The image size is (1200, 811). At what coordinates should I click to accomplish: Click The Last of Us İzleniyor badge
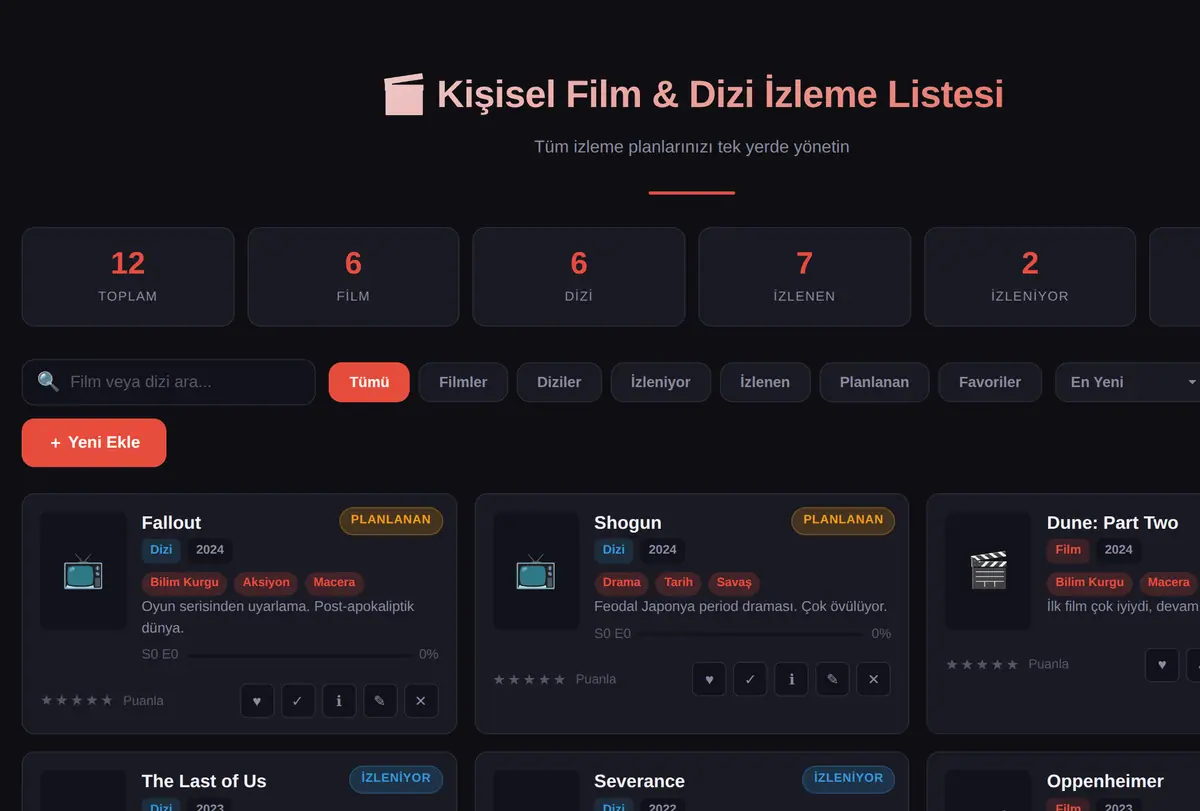(x=396, y=778)
